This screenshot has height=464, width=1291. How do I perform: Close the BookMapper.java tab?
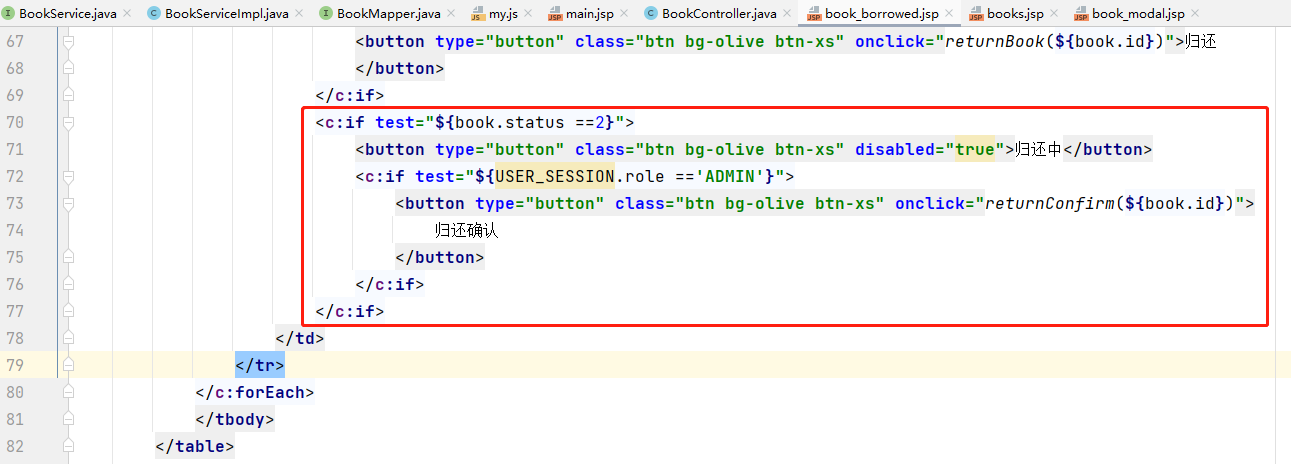(451, 14)
